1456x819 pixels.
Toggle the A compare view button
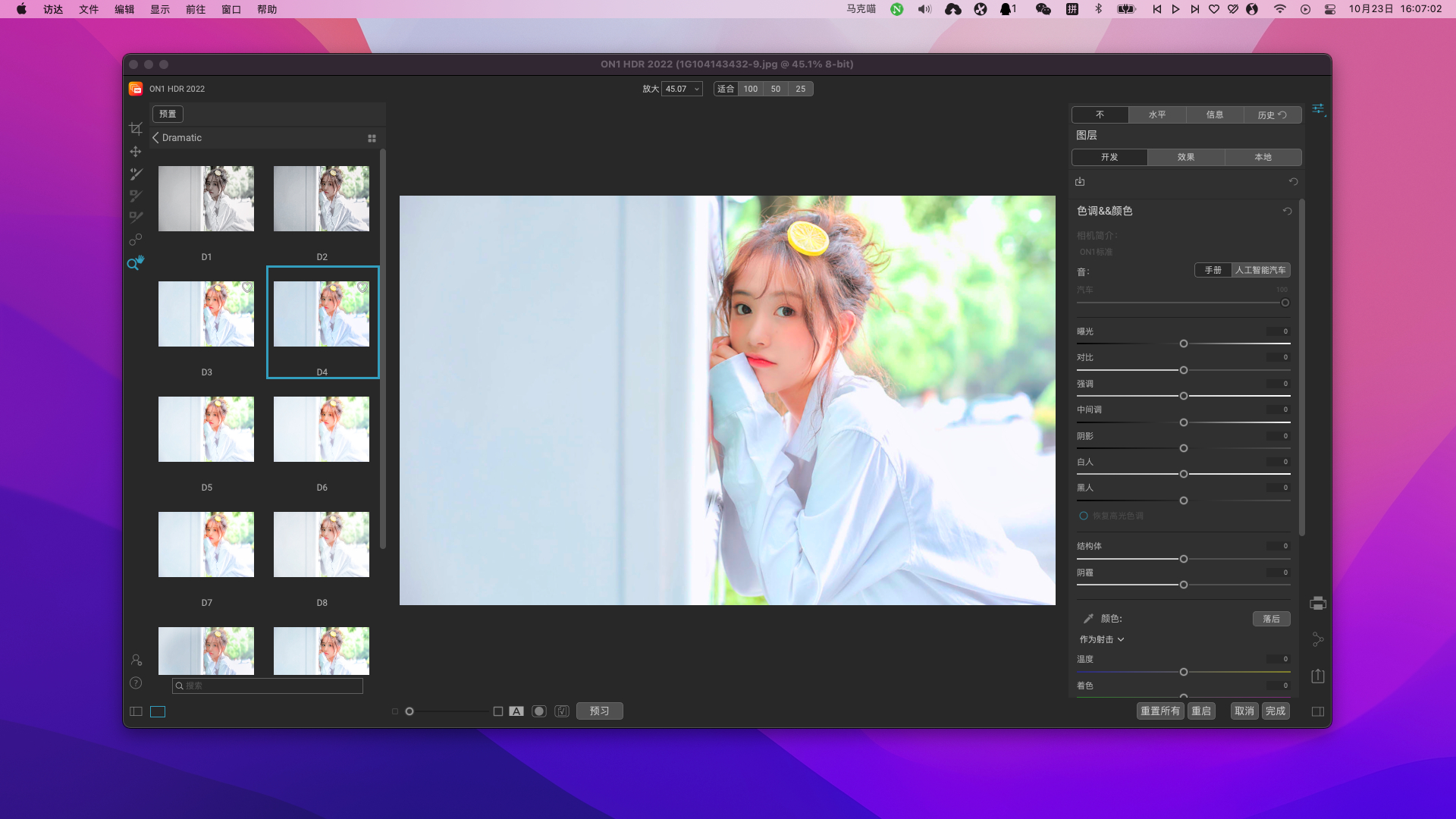(516, 711)
